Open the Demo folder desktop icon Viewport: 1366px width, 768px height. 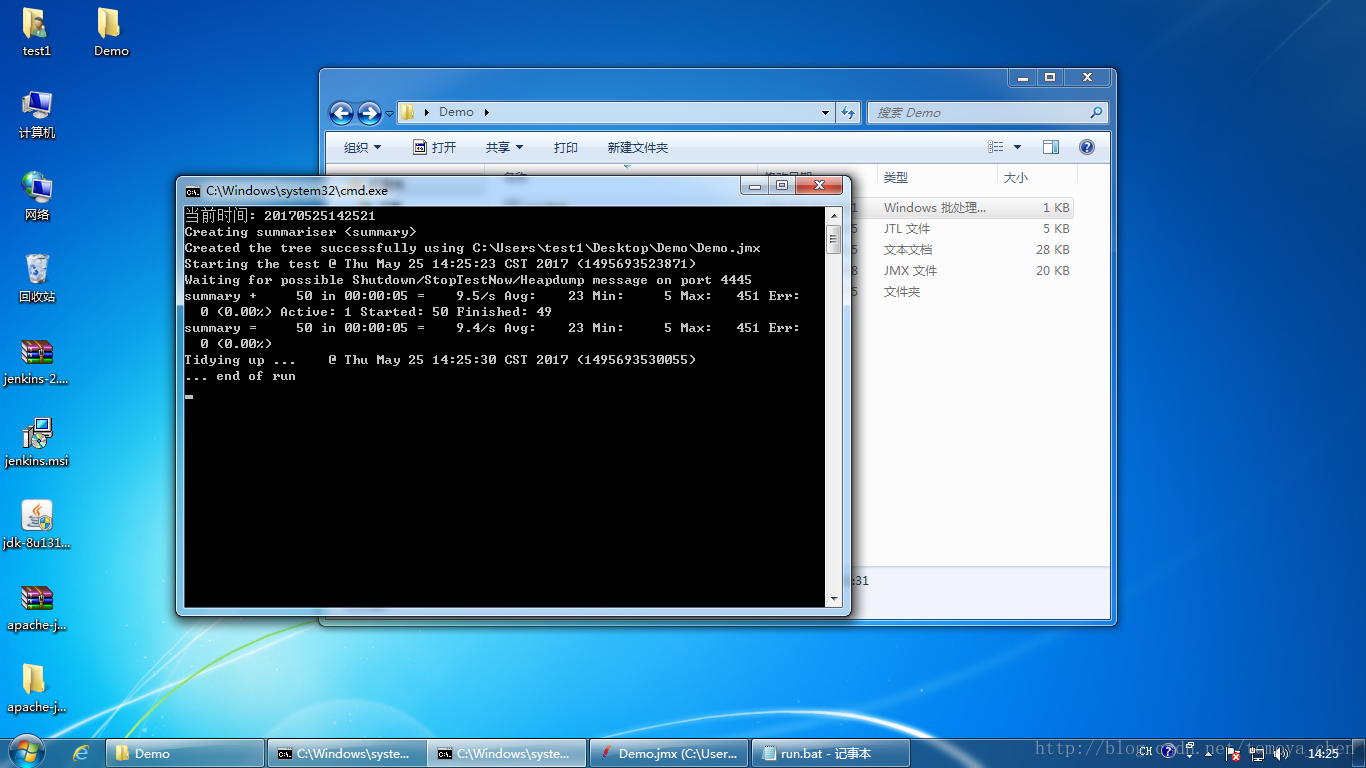pos(110,32)
